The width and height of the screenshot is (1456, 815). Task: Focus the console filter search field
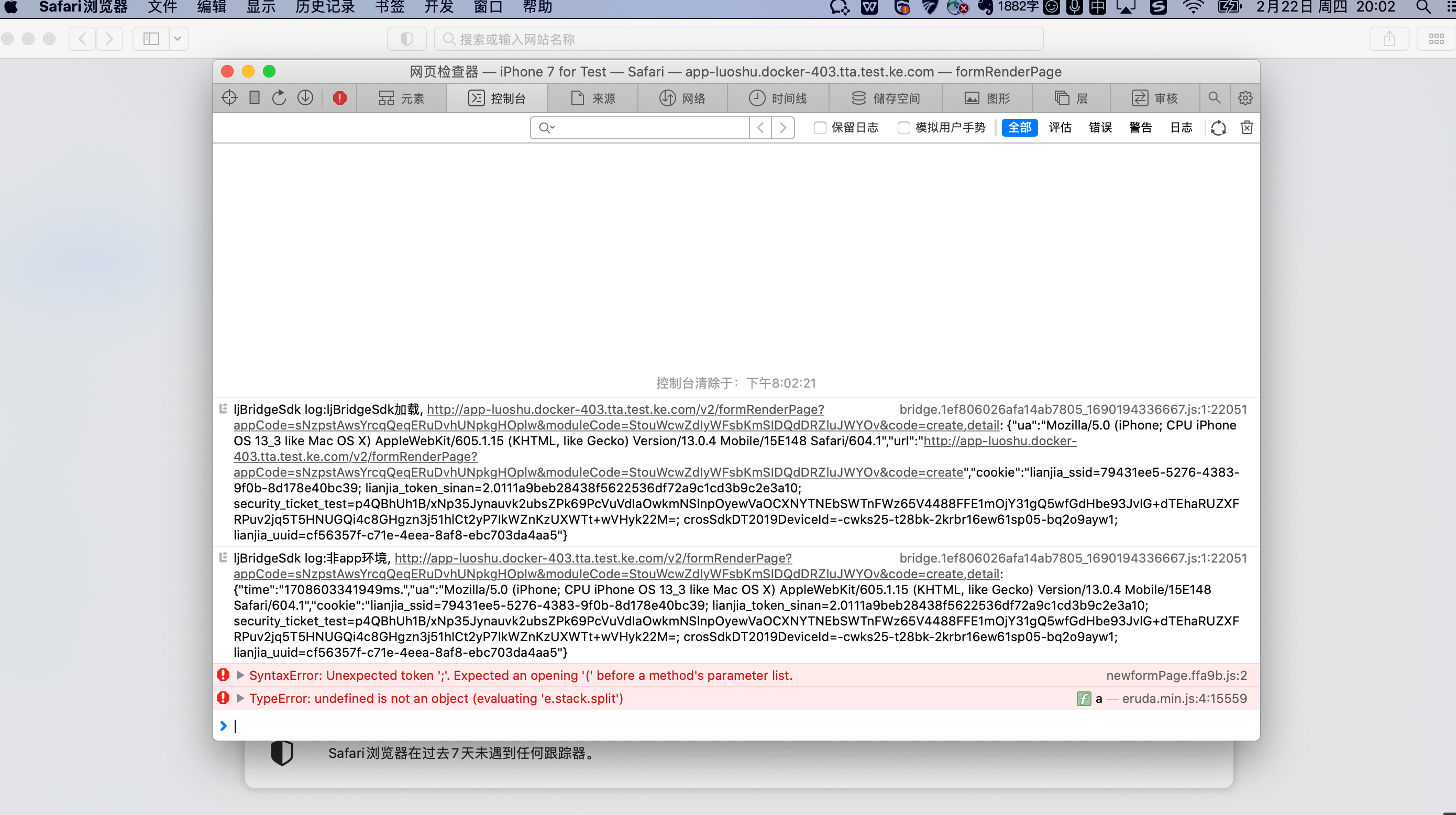click(640, 128)
